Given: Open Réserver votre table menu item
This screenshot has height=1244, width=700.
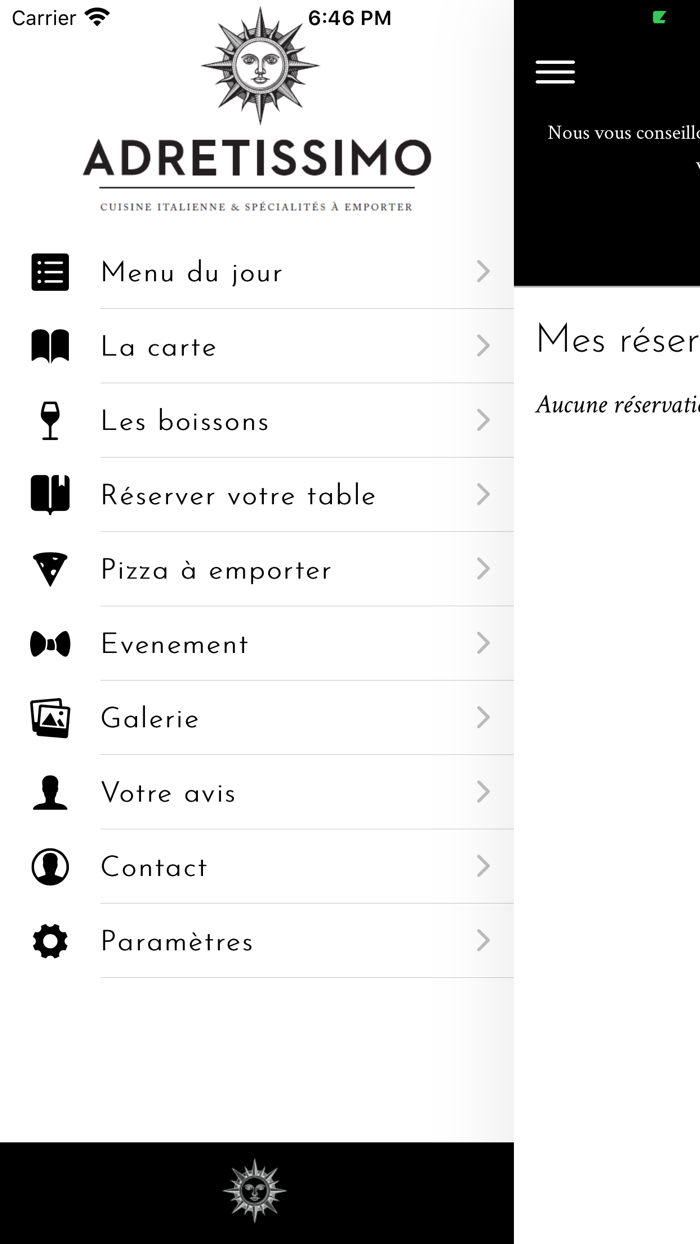Looking at the screenshot, I should (238, 495).
